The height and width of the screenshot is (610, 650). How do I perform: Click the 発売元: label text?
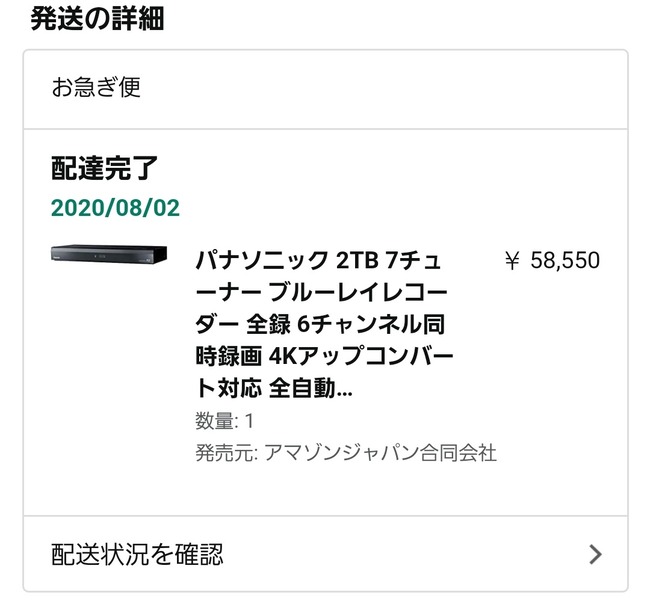point(227,453)
